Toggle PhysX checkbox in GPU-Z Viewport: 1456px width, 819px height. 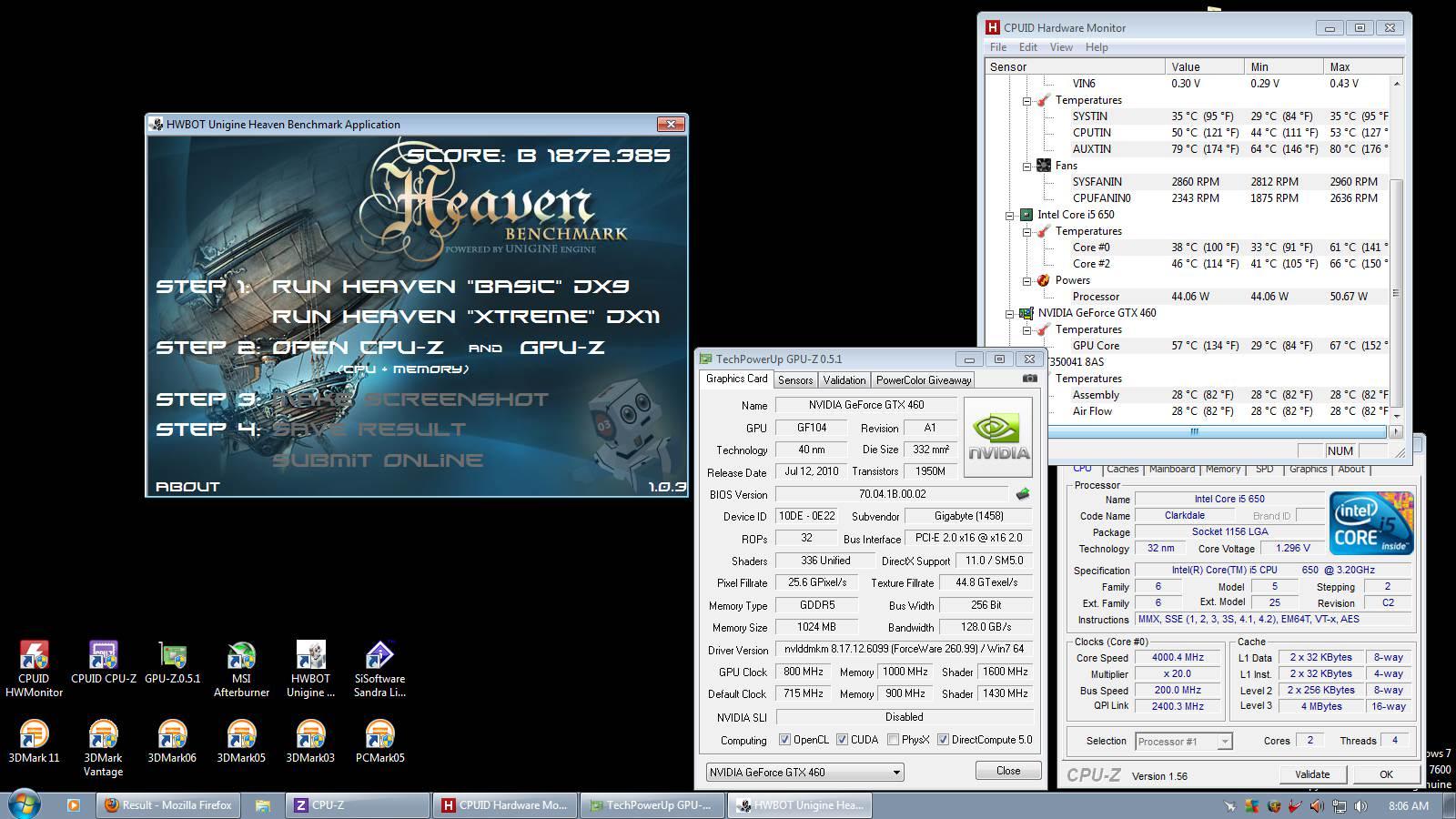pos(893,740)
